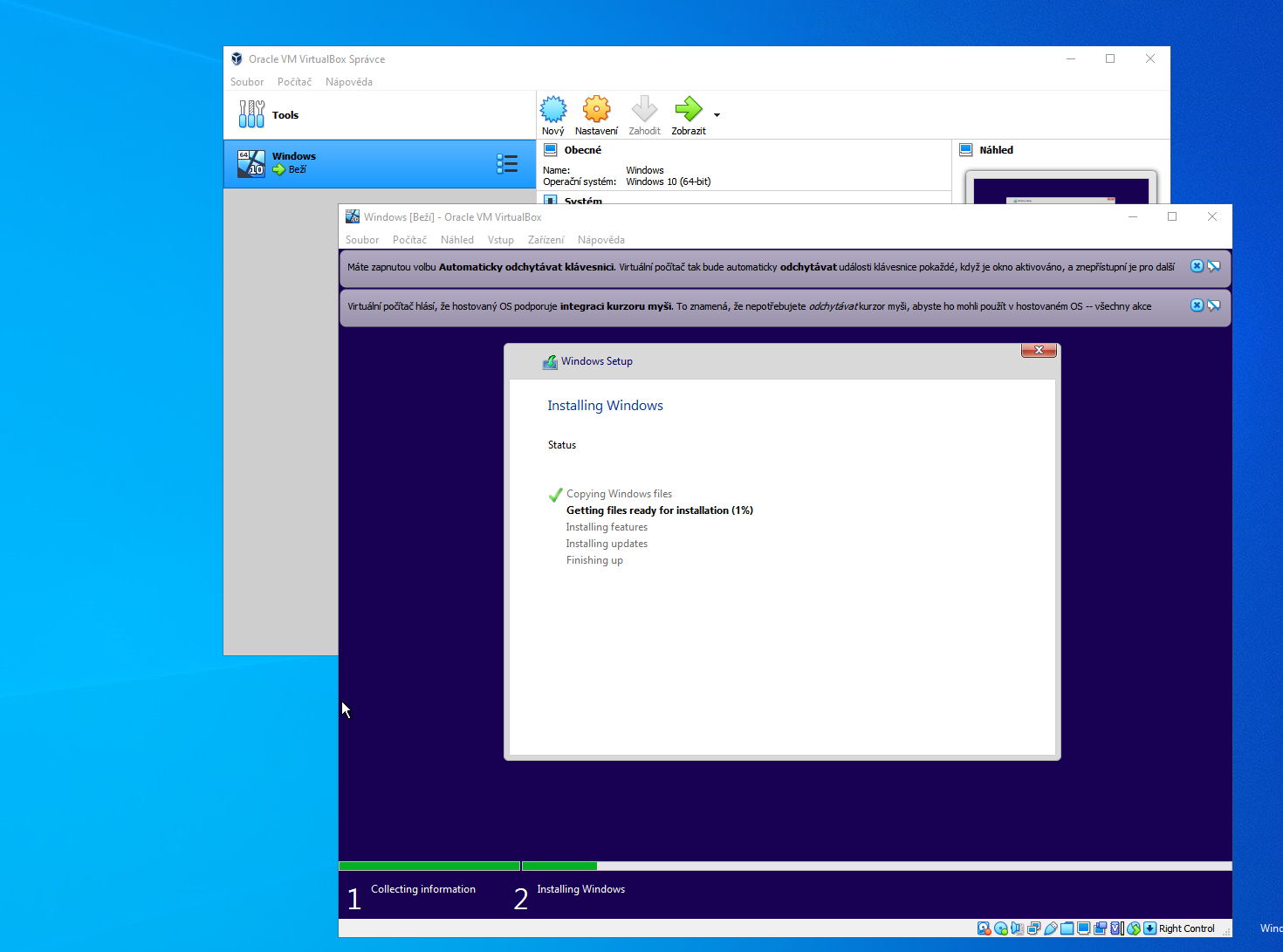Screen dimensions: 1283x952
Task: Click the CPU virtualization status icon
Action: (x=1117, y=928)
